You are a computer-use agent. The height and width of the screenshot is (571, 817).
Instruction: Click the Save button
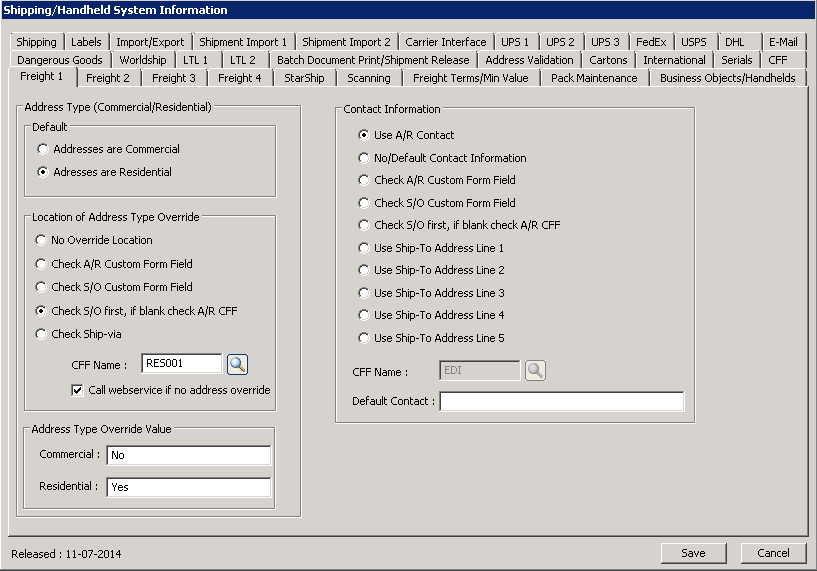[x=693, y=553]
